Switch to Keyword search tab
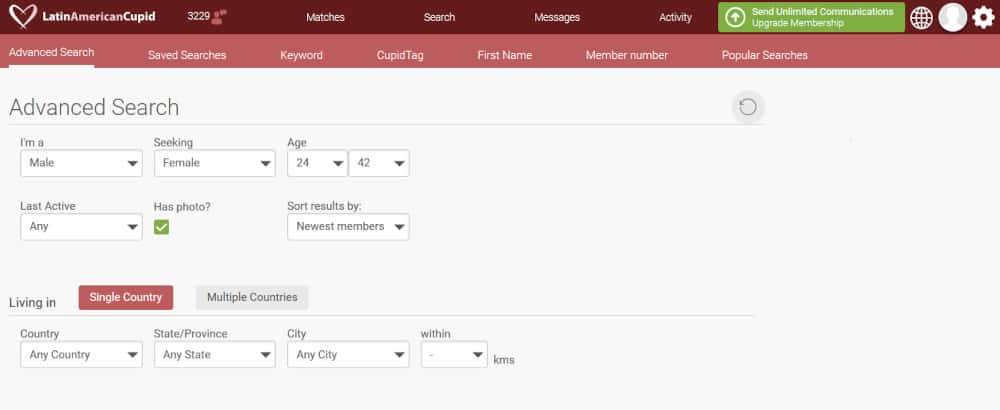 pyautogui.click(x=301, y=55)
